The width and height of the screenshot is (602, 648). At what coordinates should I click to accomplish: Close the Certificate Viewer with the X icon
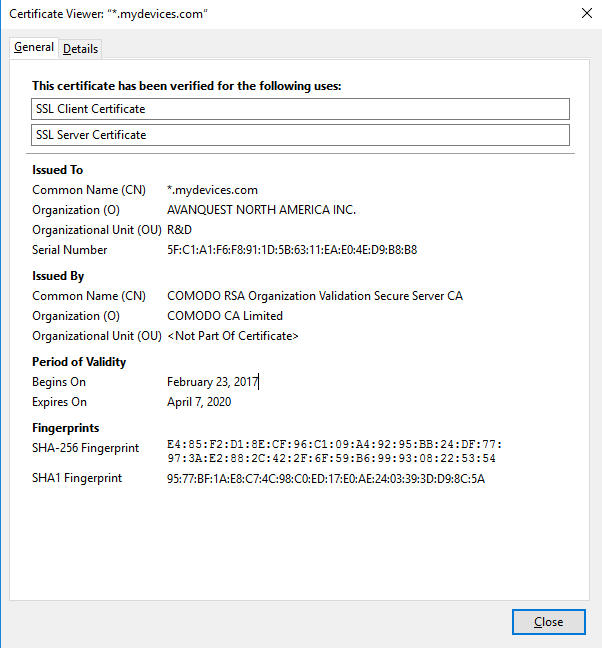pos(587,13)
